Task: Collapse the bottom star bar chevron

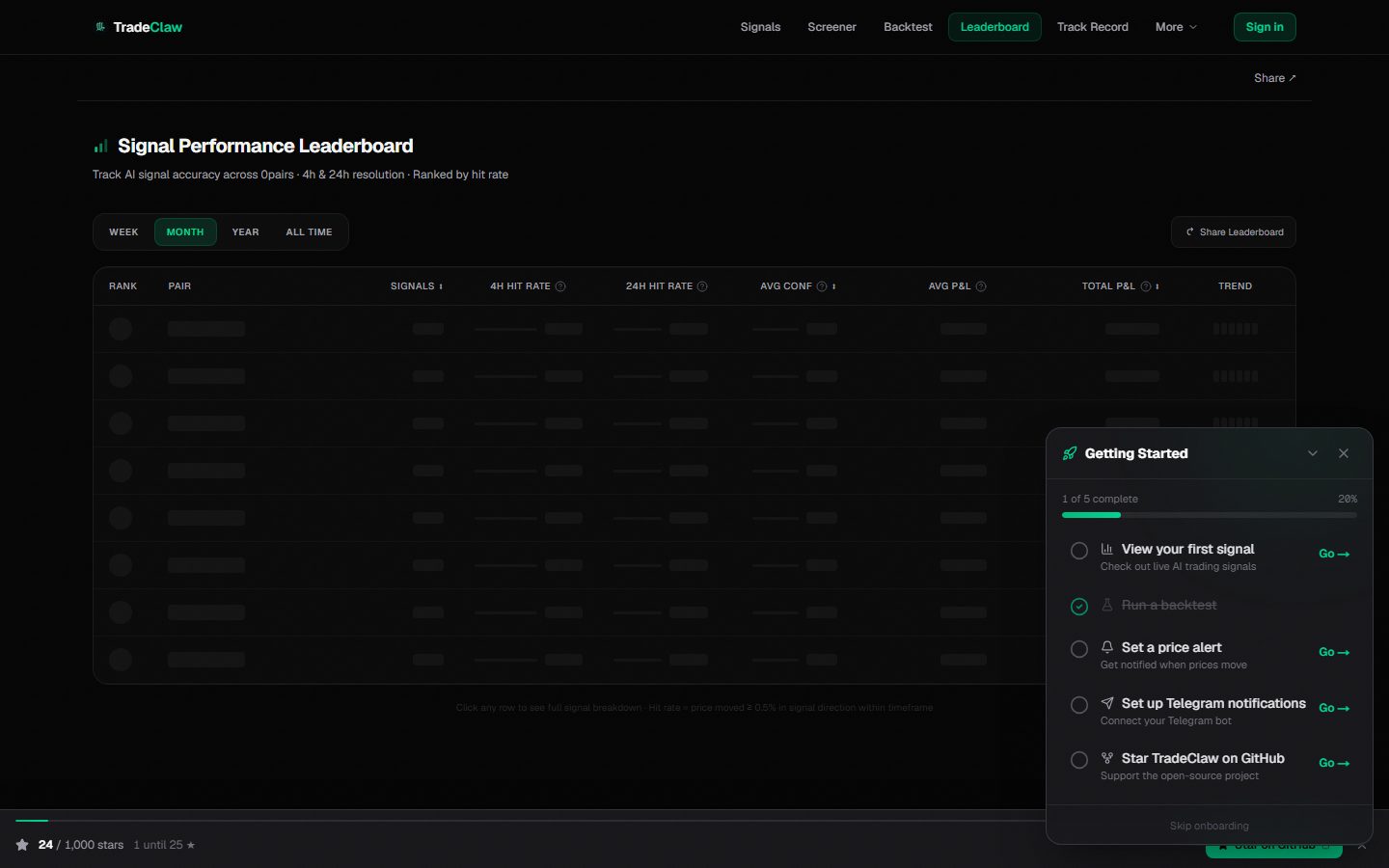Action: [x=1362, y=846]
